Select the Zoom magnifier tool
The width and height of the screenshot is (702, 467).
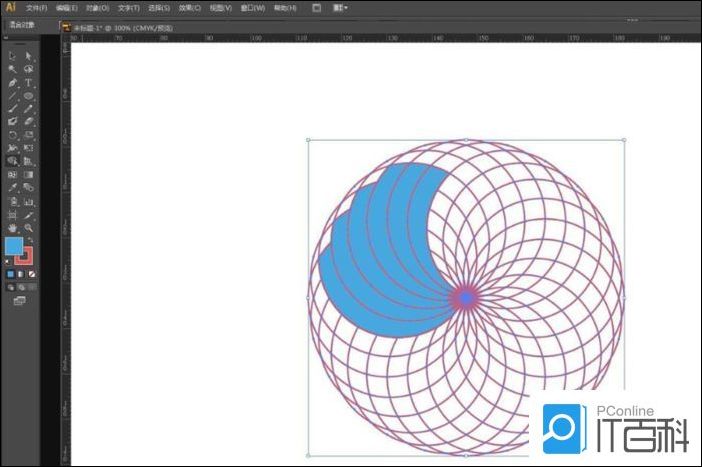click(x=29, y=228)
